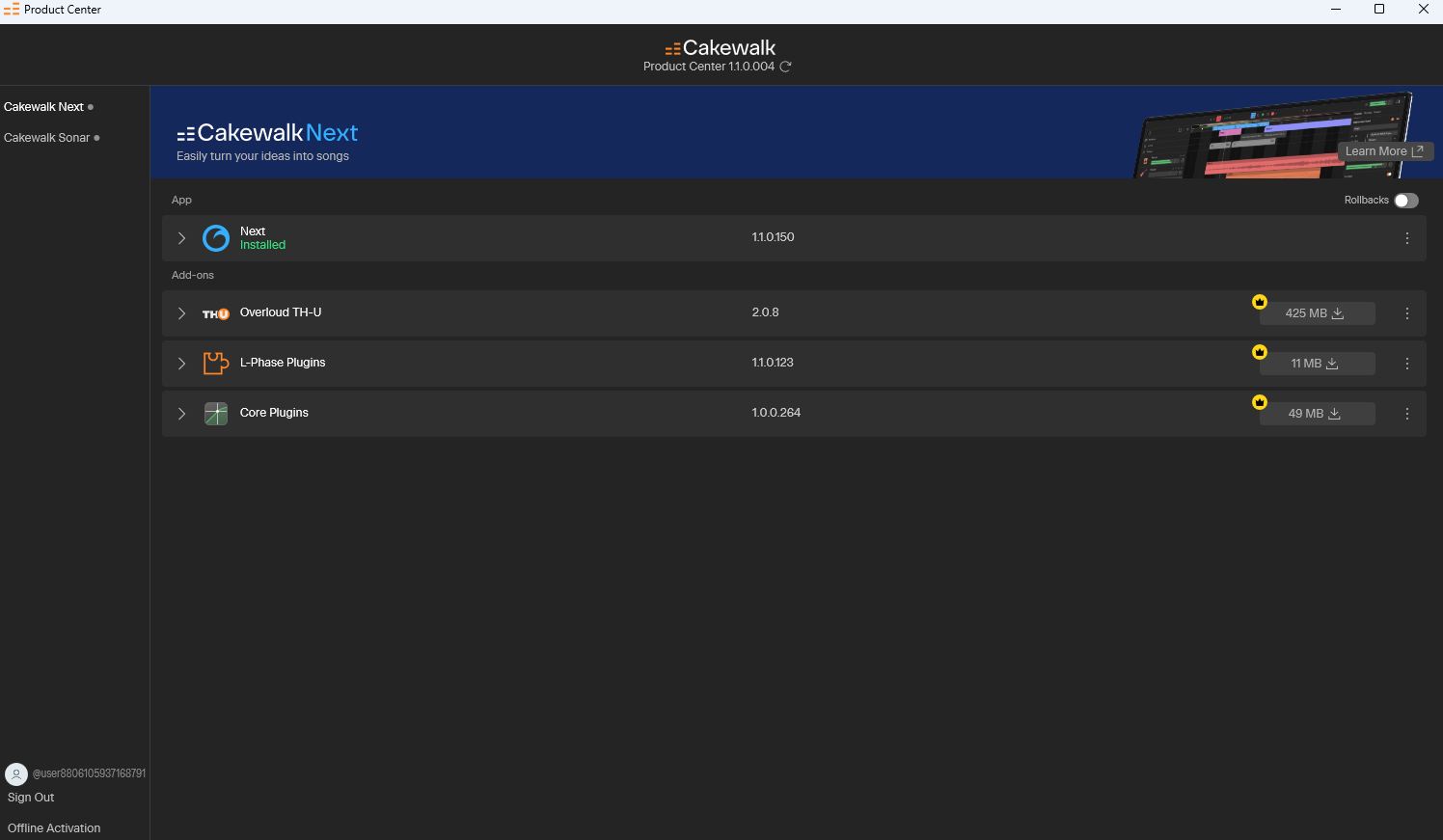1443x840 pixels.
Task: Expand the Overloud TH-U row
Action: (181, 313)
